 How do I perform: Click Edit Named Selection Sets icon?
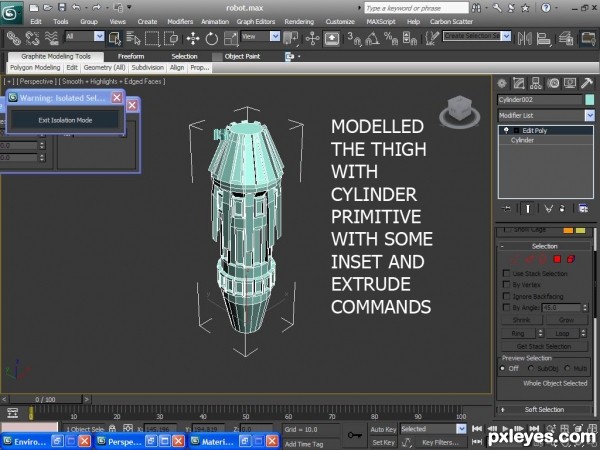pyautogui.click(x=432, y=38)
